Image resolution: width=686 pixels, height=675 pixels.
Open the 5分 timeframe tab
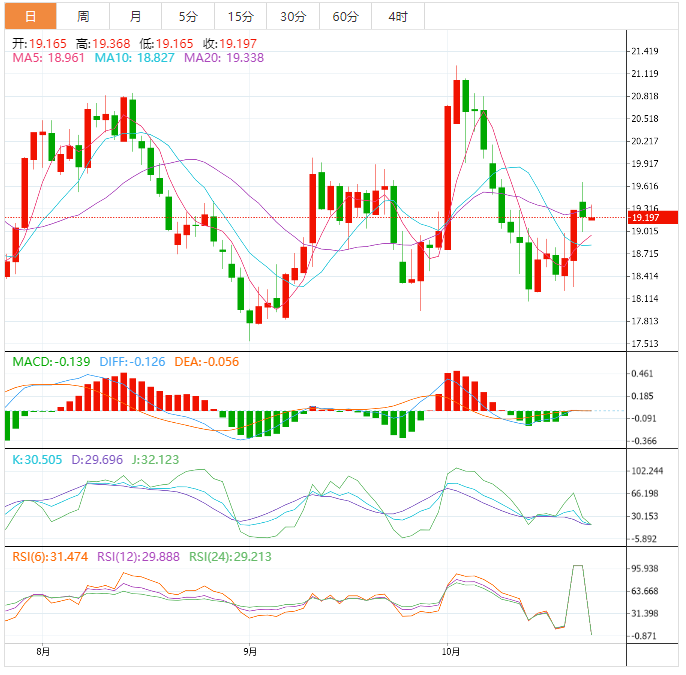pyautogui.click(x=188, y=16)
